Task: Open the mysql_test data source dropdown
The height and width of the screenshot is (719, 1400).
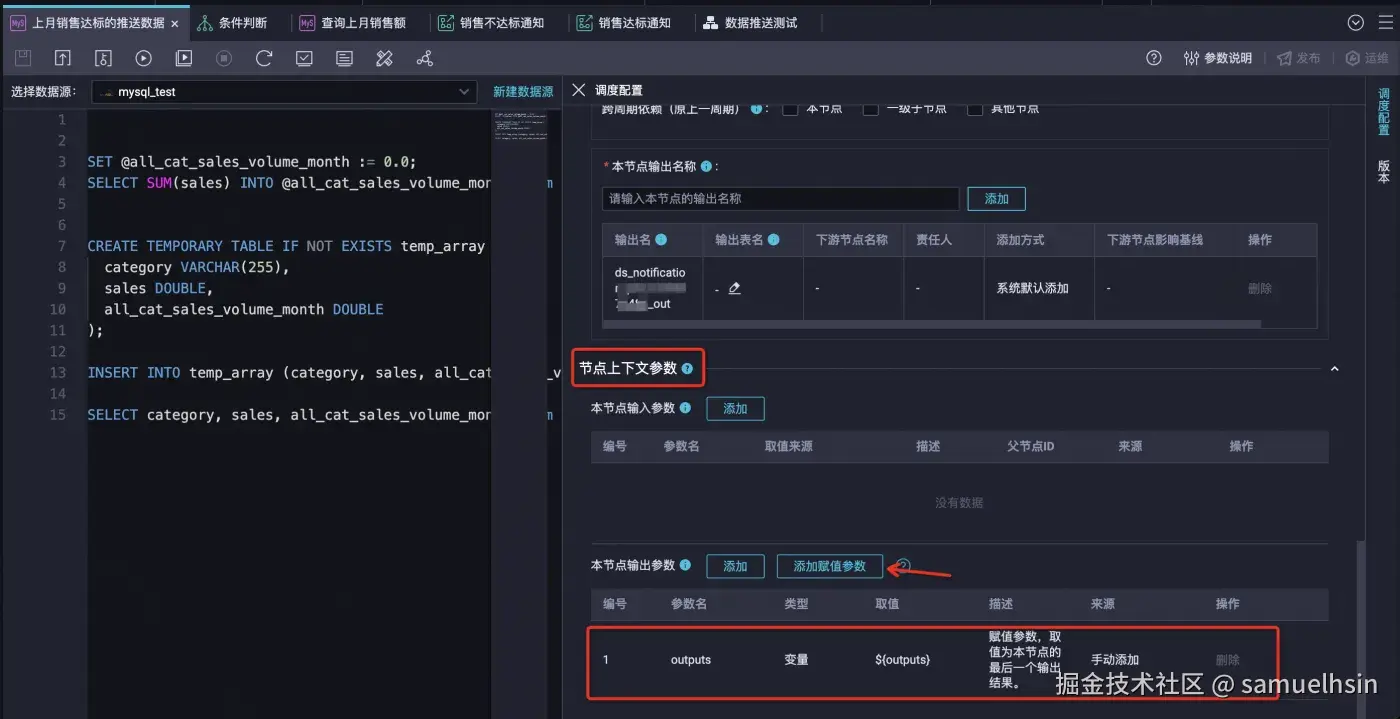Action: tap(284, 91)
